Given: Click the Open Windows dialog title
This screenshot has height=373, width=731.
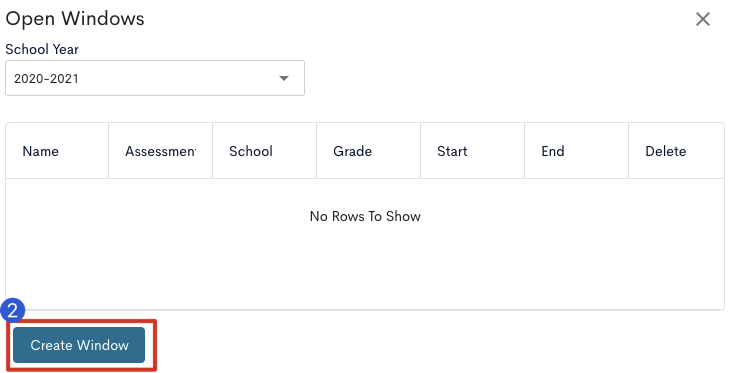Looking at the screenshot, I should point(75,19).
